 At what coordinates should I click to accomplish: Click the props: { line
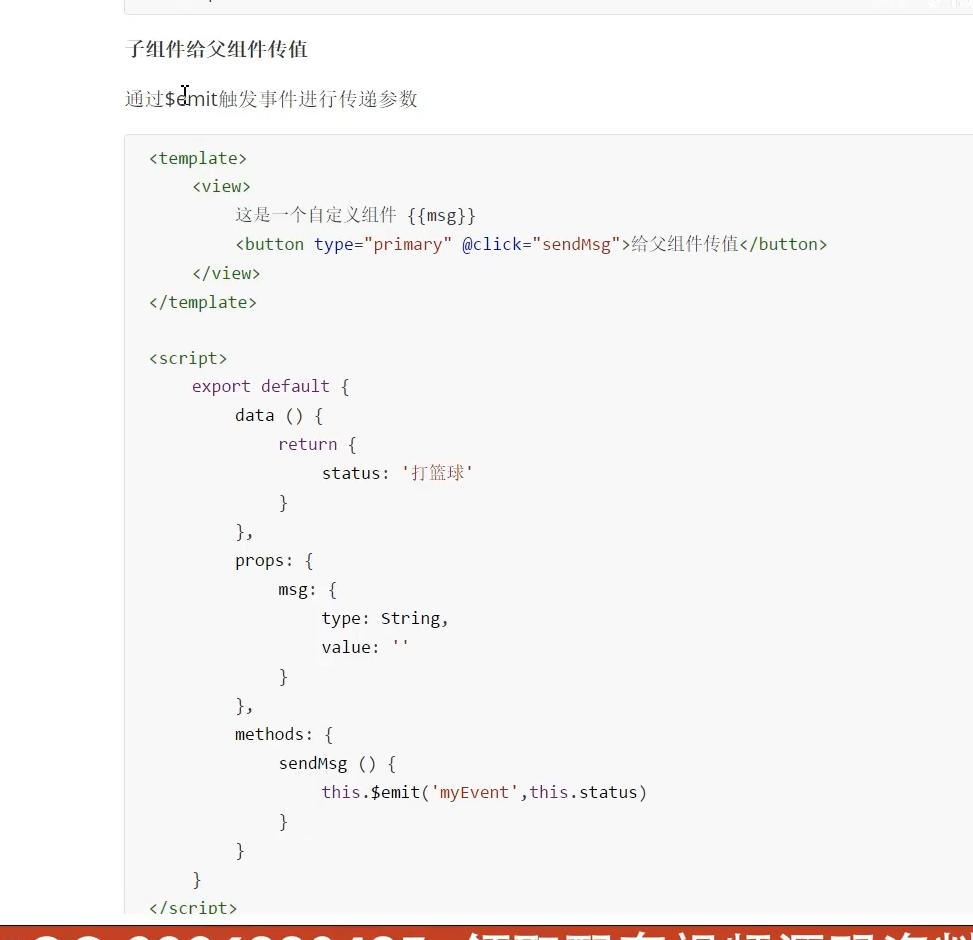coord(274,561)
